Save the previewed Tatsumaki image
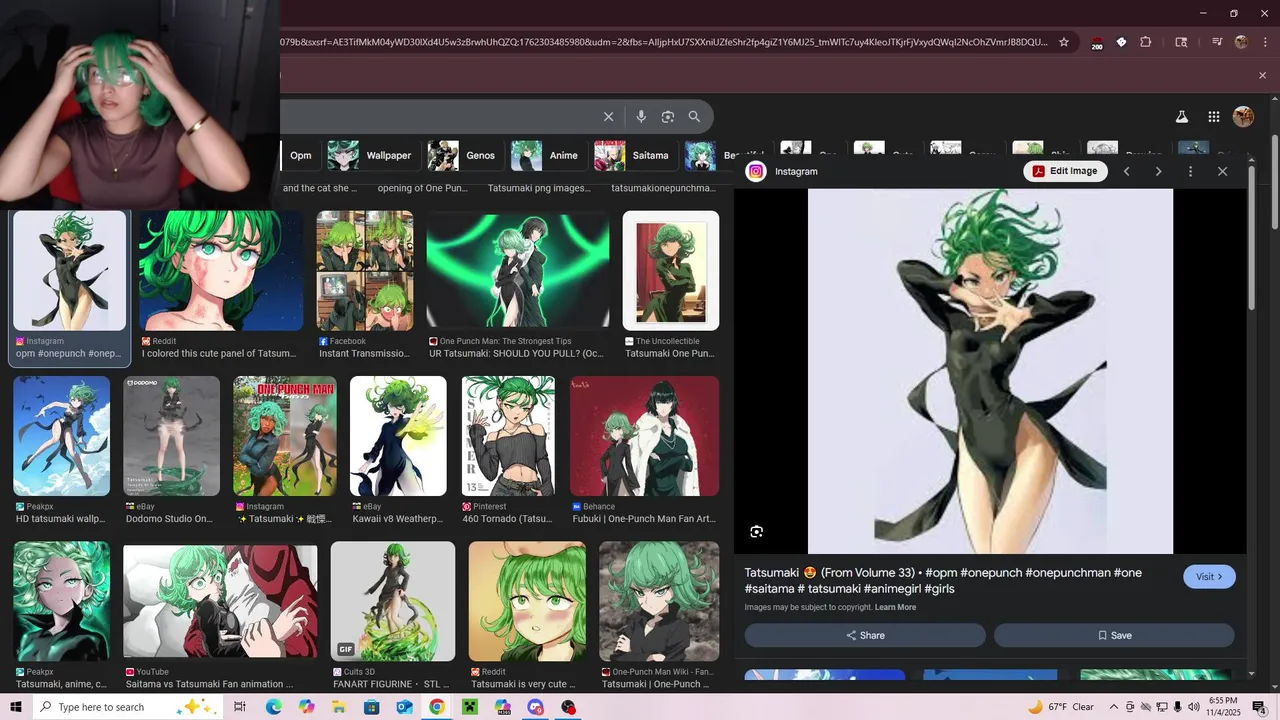Viewport: 1280px width, 720px height. [x=1114, y=635]
